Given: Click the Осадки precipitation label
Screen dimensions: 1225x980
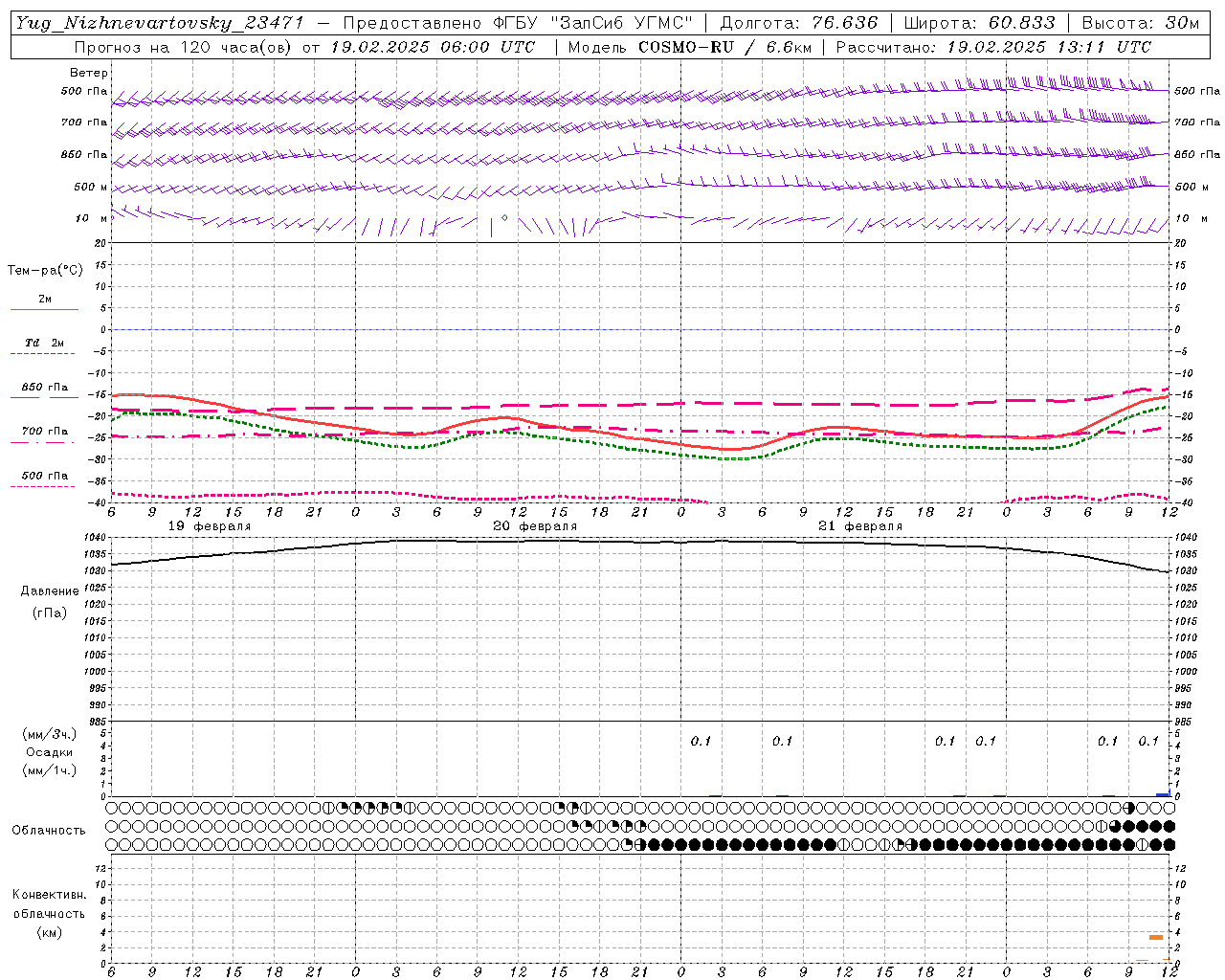Looking at the screenshot, I should [49, 752].
